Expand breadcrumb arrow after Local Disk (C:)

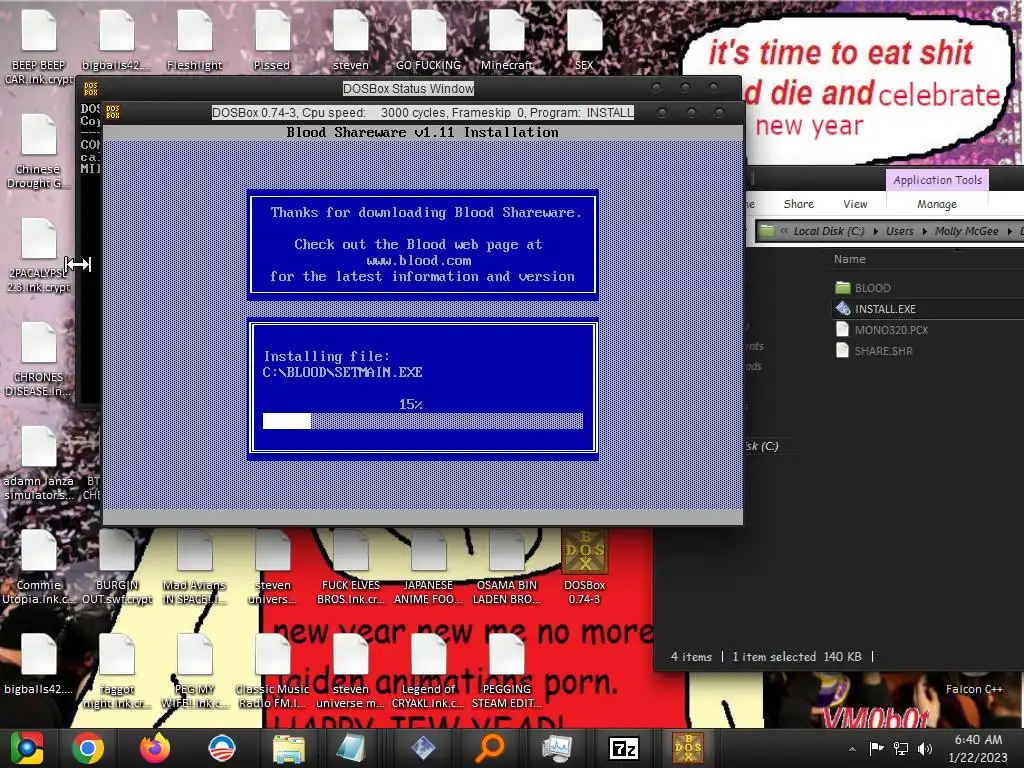coord(876,231)
